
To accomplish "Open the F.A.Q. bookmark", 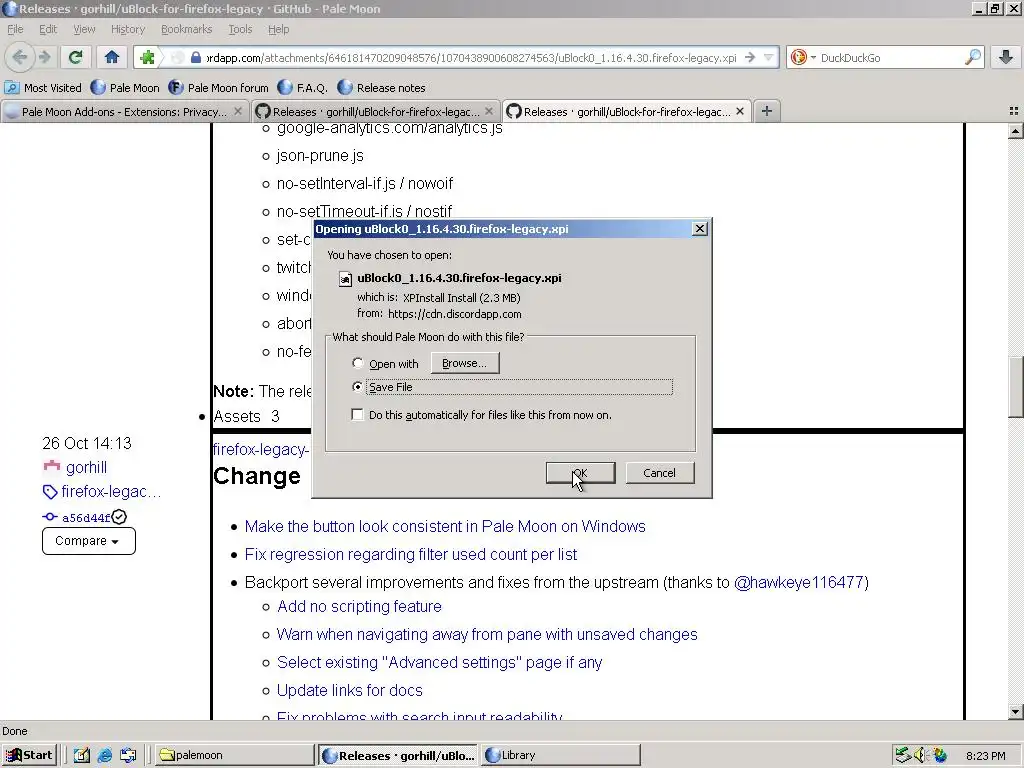I will click(x=303, y=88).
